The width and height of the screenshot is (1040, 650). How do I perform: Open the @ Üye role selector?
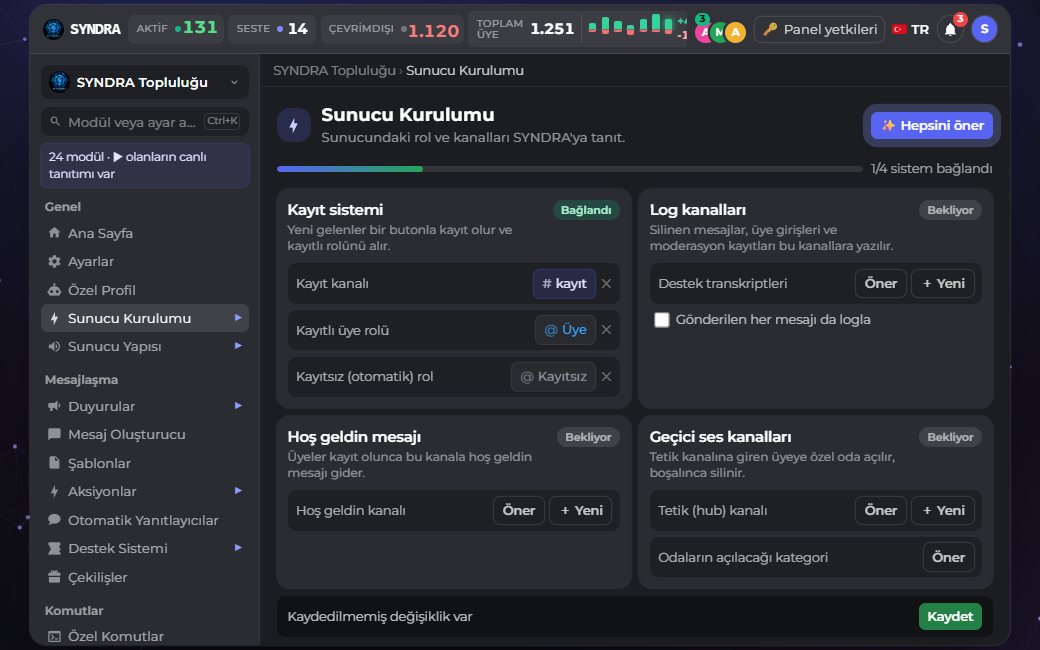565,330
